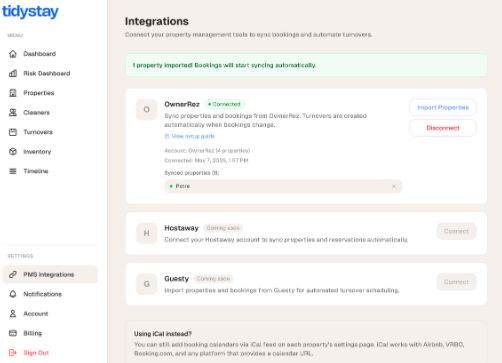The image size is (502, 363).
Task: Click the Hostaway integration title
Action: click(x=181, y=228)
